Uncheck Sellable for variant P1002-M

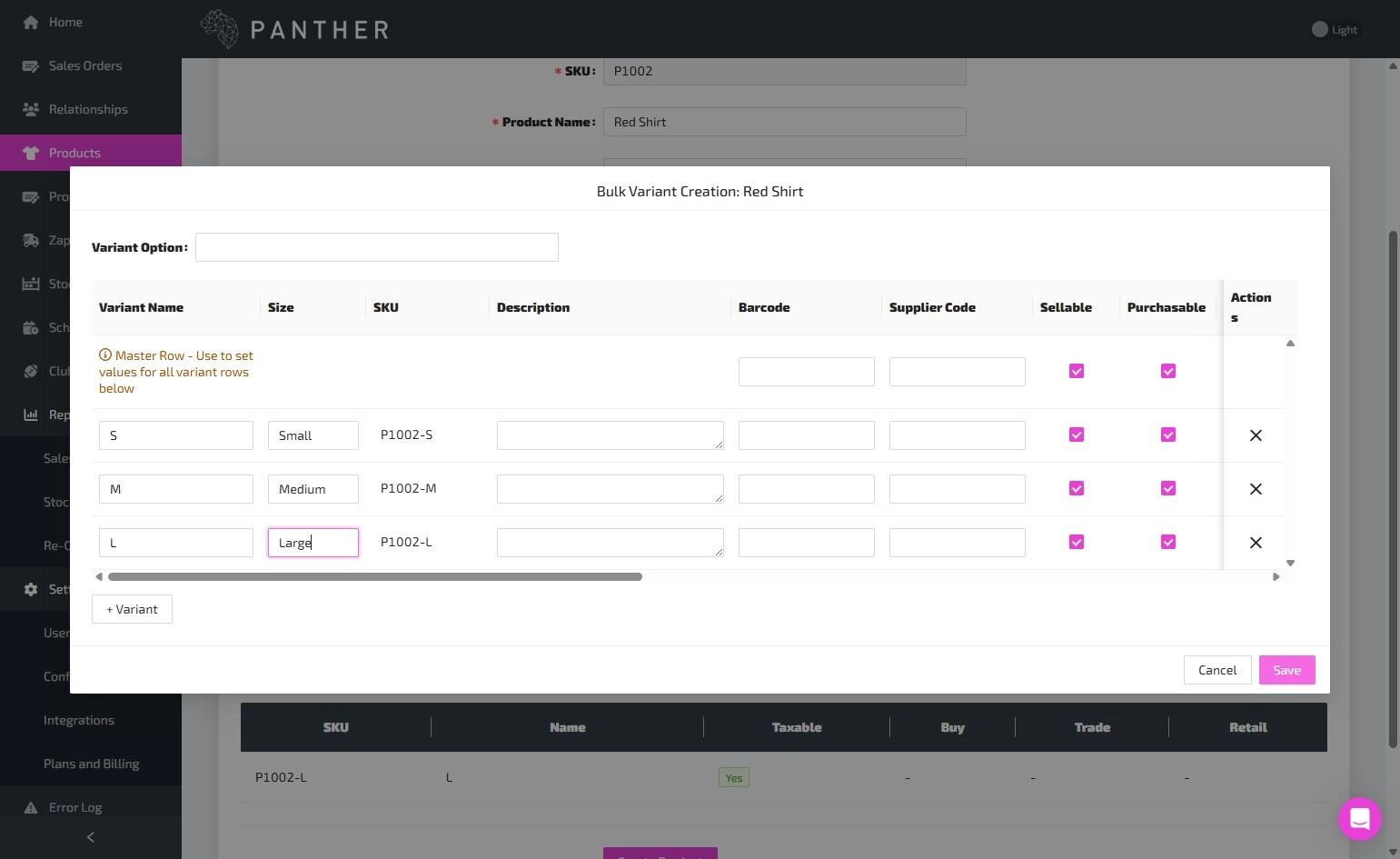click(x=1077, y=488)
